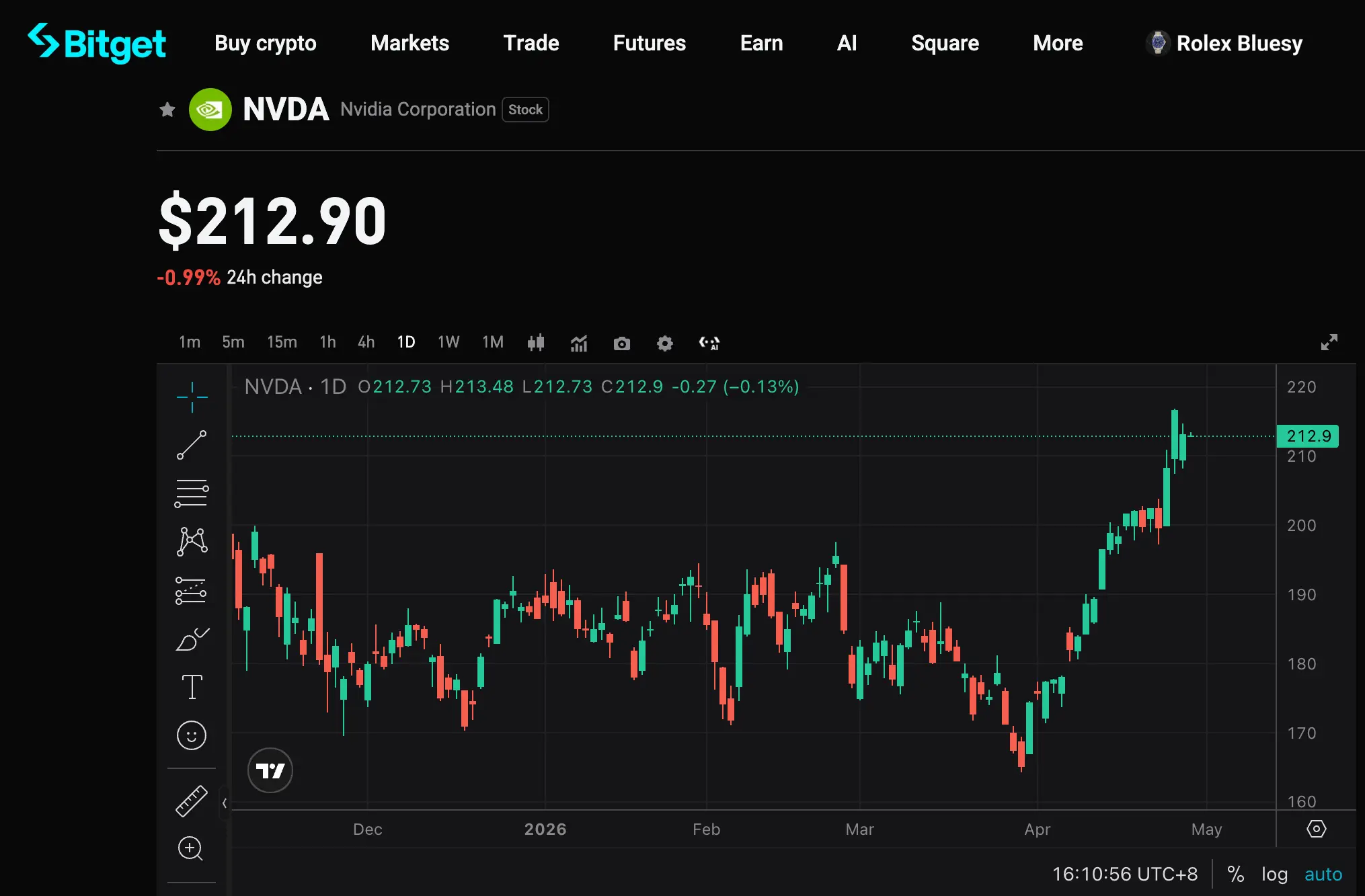Open the emoji sticker tool
1365x896 pixels.
tap(192, 735)
